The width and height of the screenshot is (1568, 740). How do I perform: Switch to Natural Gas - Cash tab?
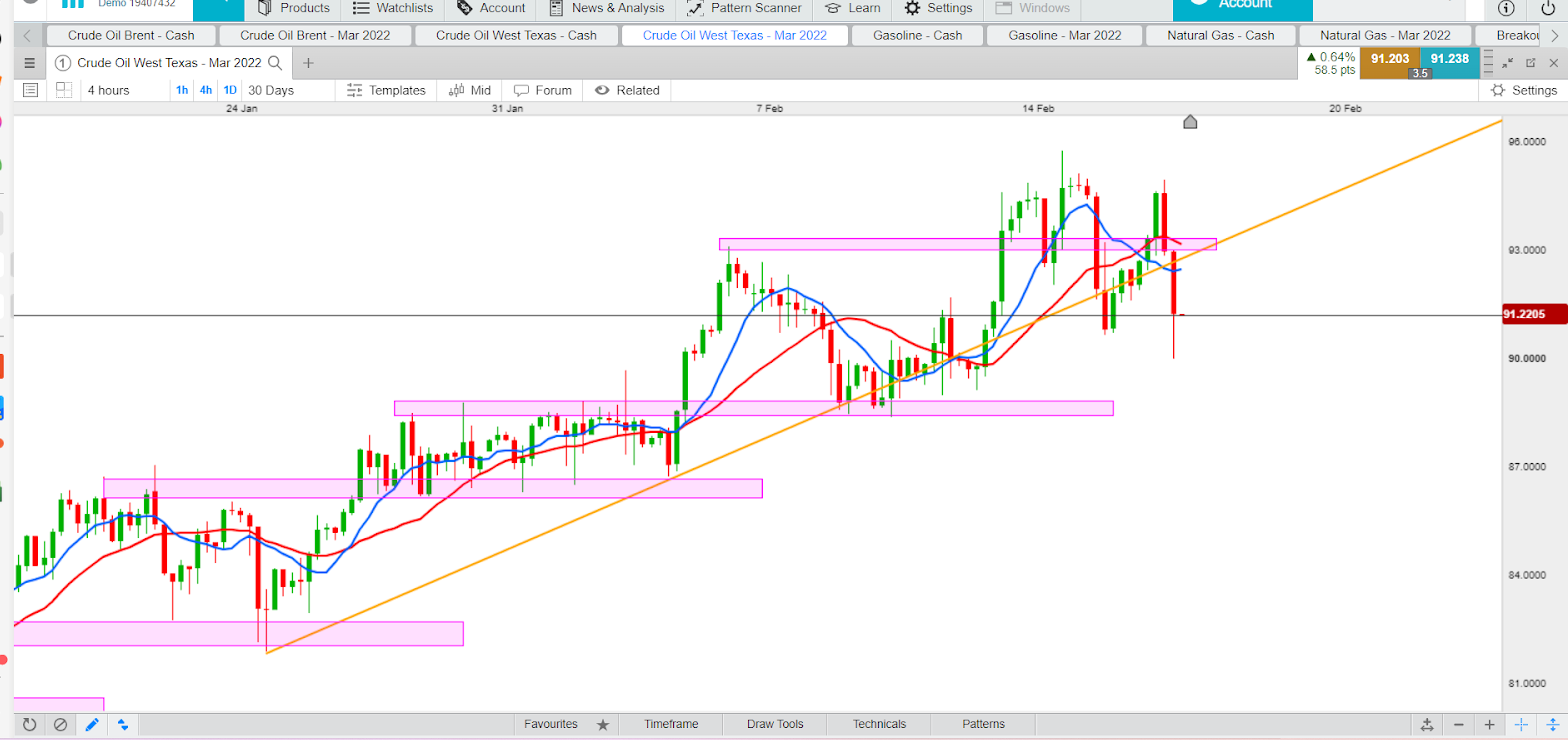(1223, 35)
